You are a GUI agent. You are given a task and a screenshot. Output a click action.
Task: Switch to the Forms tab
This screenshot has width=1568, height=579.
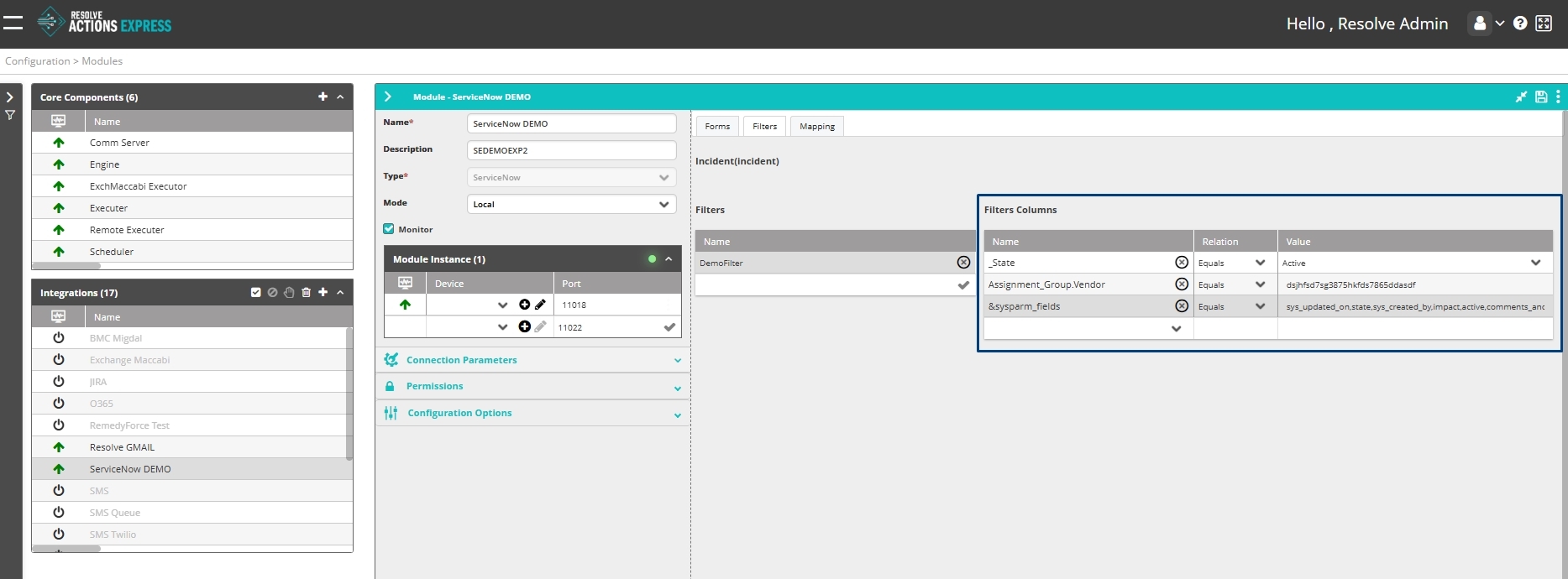[717, 126]
